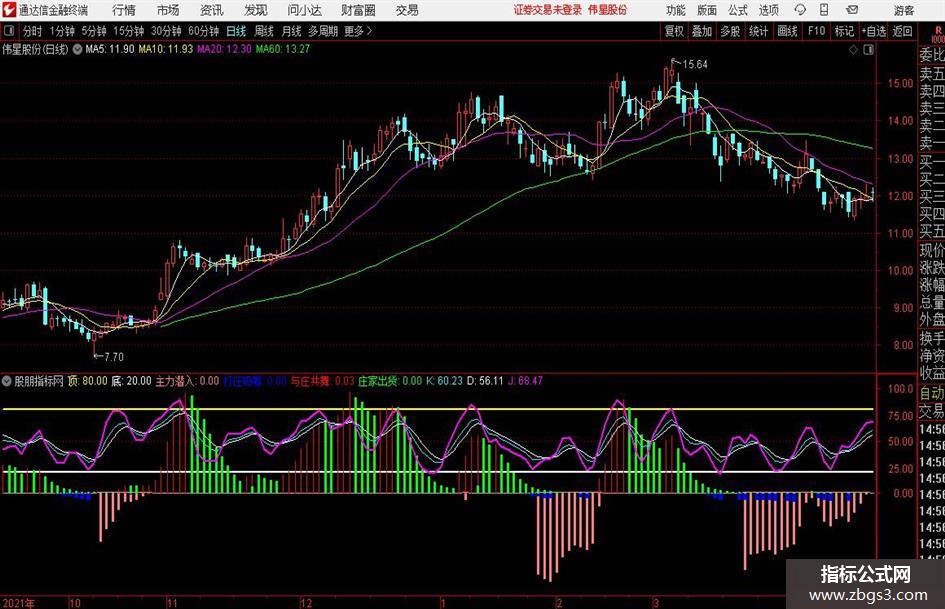The height and width of the screenshot is (609, 945).
Task: Toggle the side panel icon at chart top right
Action: tap(868, 50)
